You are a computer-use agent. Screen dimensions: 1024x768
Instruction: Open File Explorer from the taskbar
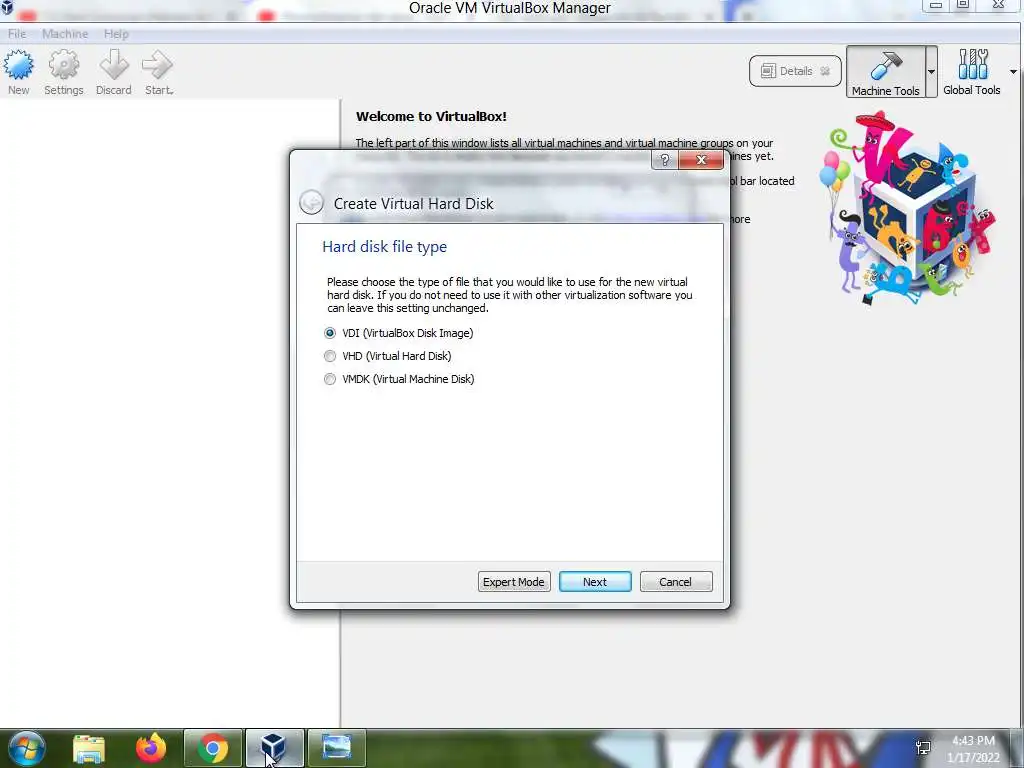[x=89, y=748]
